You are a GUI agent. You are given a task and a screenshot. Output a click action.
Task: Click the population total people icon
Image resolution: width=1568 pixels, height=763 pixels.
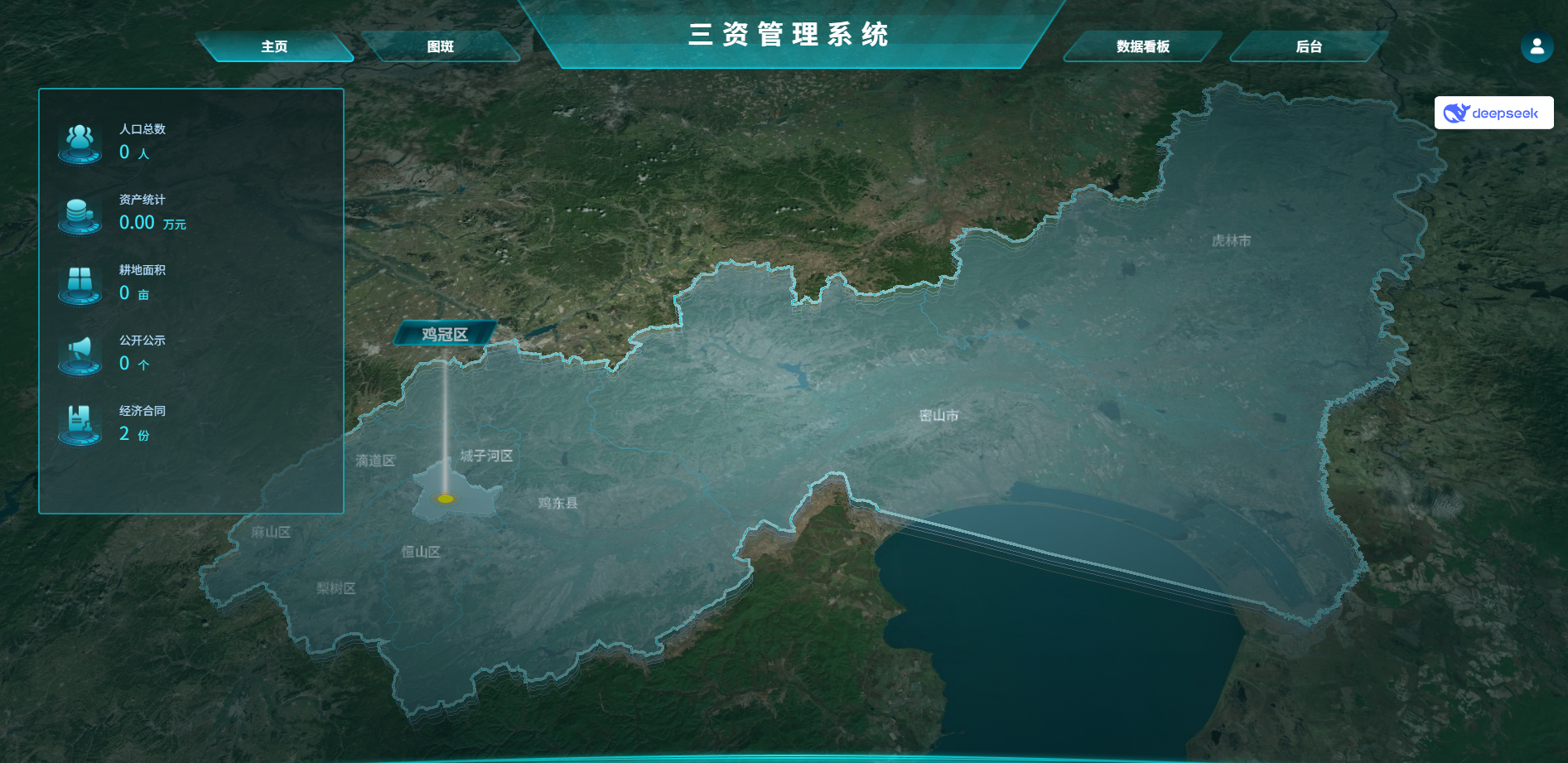tap(80, 143)
